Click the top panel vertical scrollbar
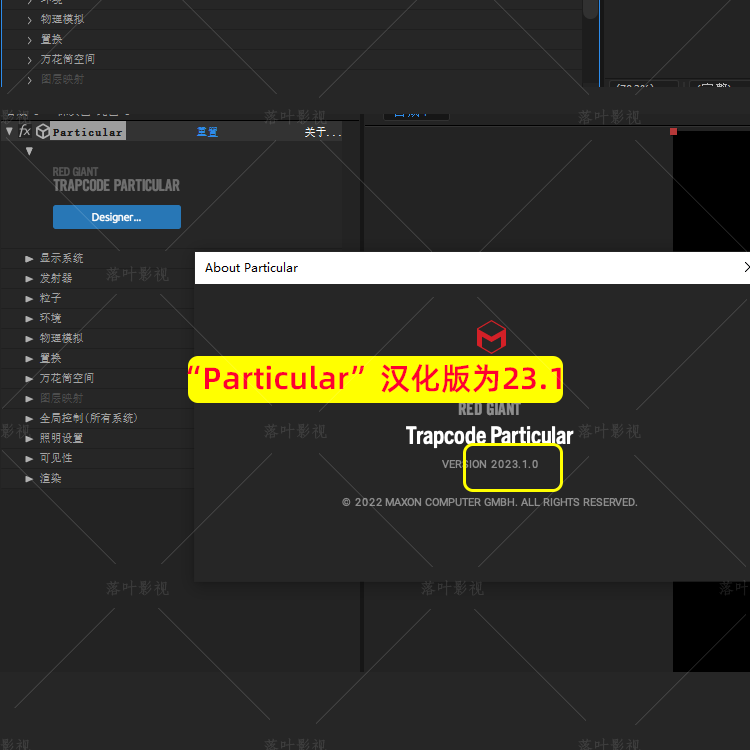The image size is (750, 750). 591,10
